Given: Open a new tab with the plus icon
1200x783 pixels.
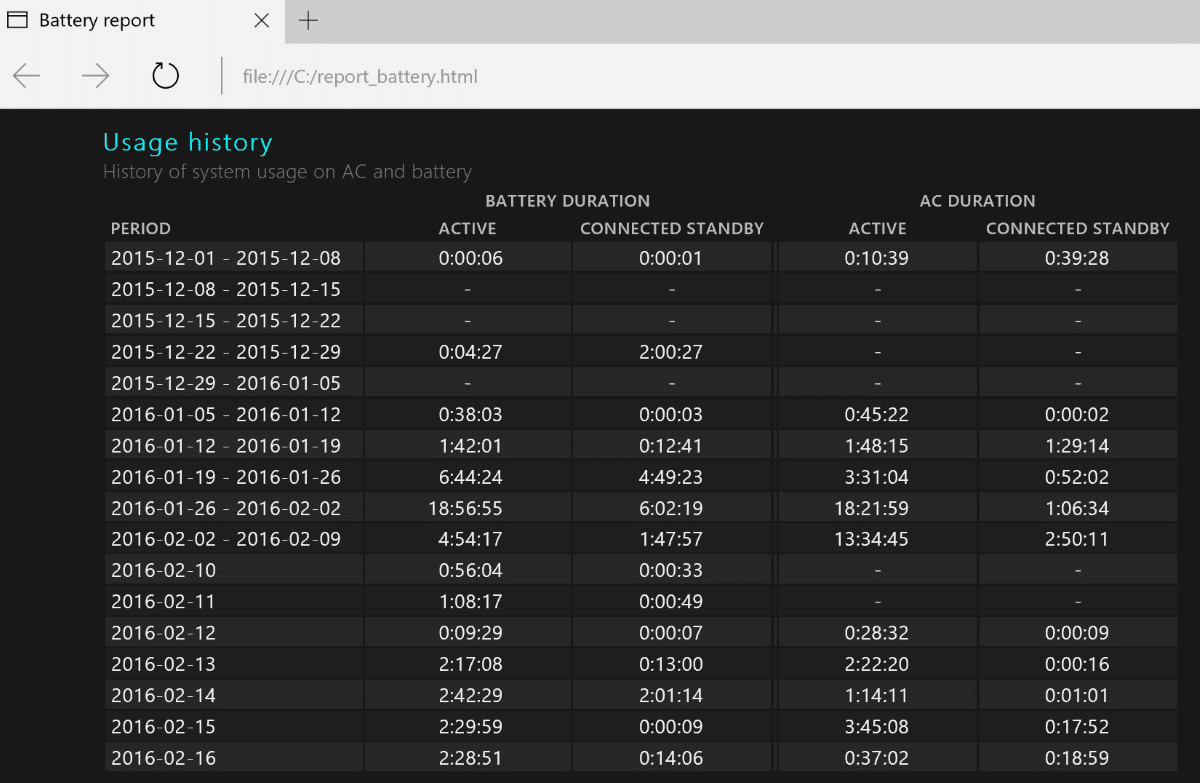Looking at the screenshot, I should 308,20.
